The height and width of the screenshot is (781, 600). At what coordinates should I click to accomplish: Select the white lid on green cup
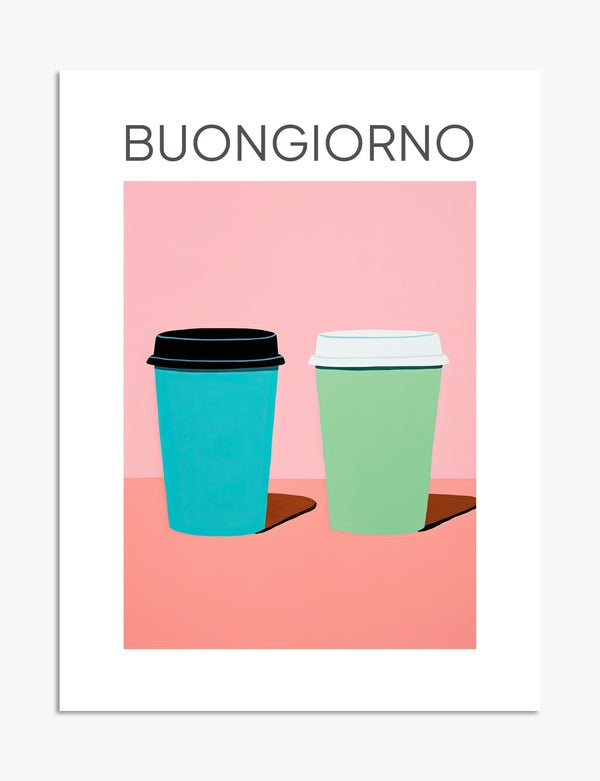click(378, 349)
